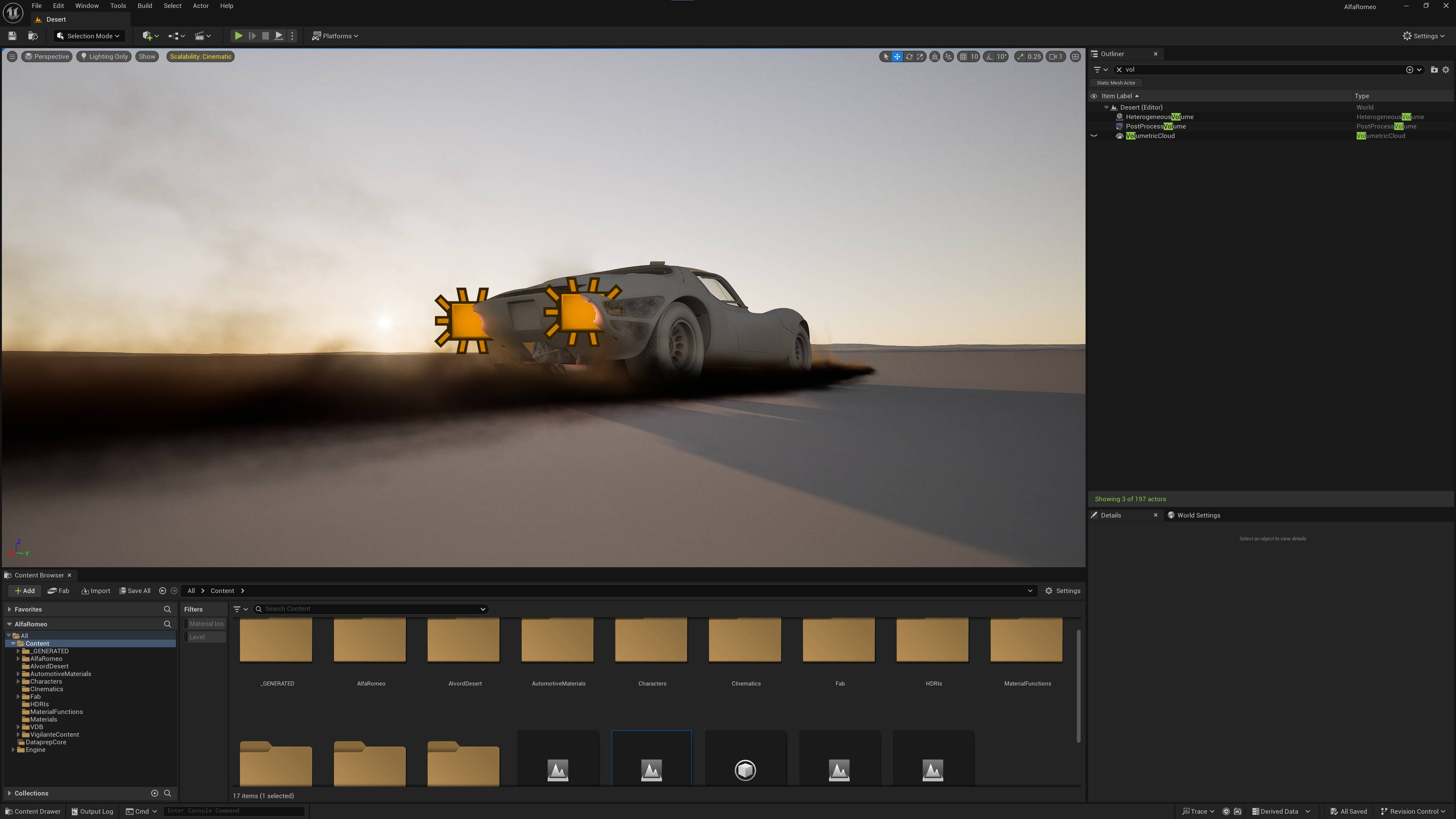Image resolution: width=1456 pixels, height=819 pixels.
Task: Click the coordinate system cube icon
Action: (x=934, y=56)
